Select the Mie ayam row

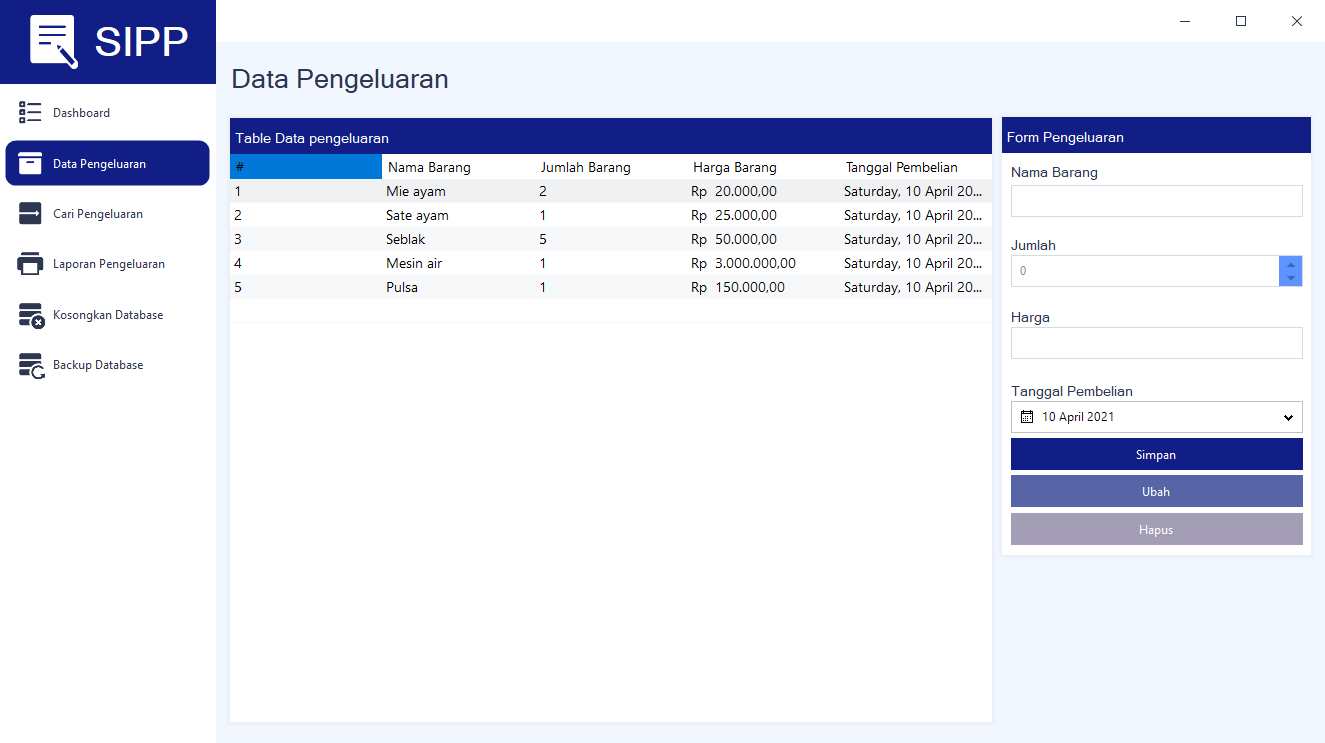point(611,191)
